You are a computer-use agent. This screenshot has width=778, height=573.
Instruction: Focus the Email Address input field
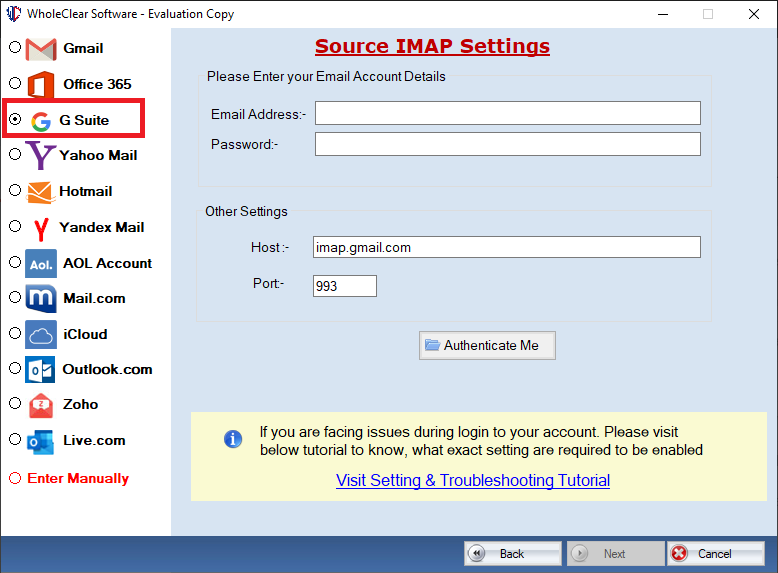[508, 113]
